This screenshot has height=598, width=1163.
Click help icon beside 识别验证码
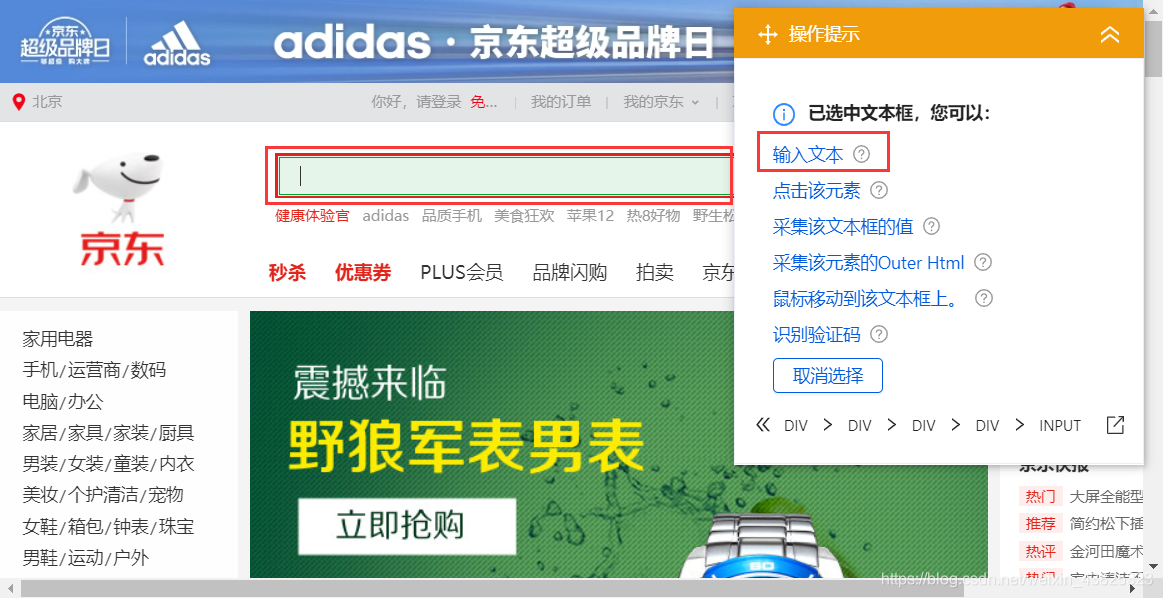(x=879, y=335)
